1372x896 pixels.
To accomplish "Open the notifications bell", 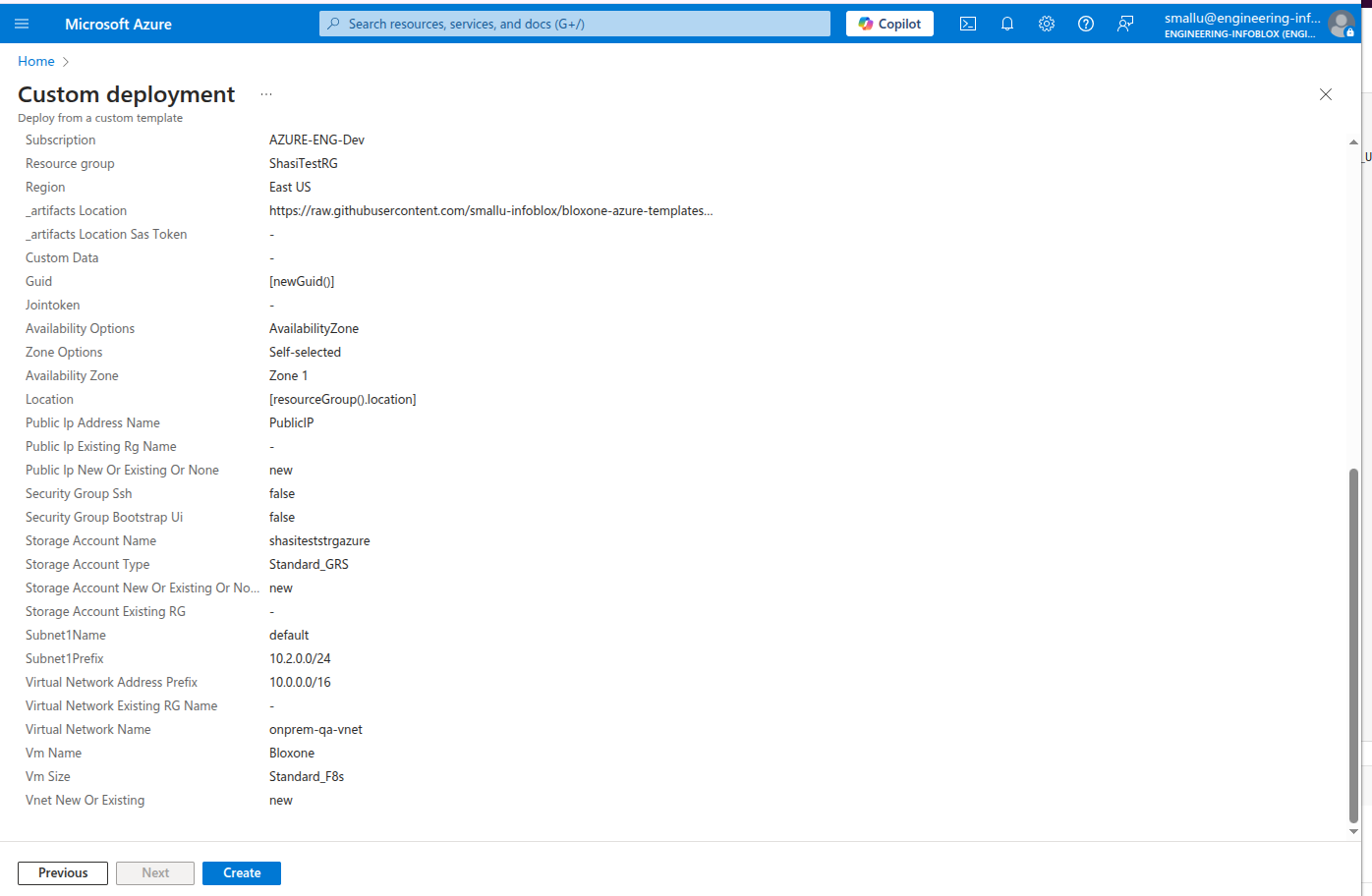I will [x=1007, y=24].
